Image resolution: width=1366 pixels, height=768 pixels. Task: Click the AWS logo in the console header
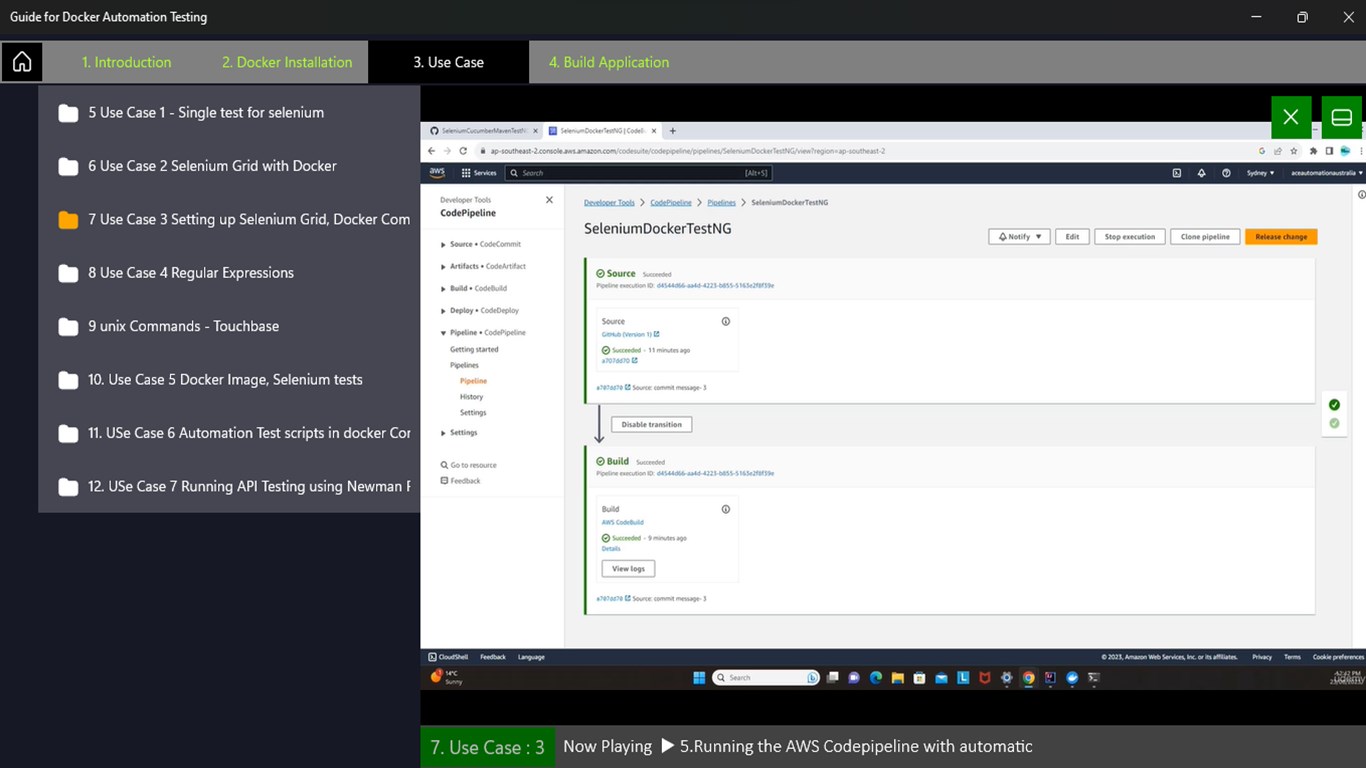tap(437, 172)
